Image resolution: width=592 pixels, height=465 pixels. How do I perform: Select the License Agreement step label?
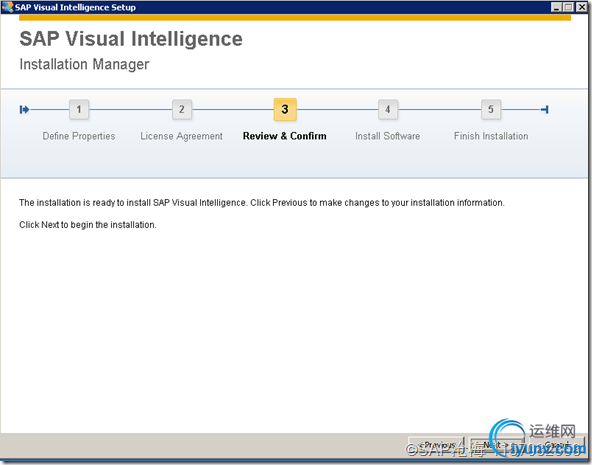(x=182, y=136)
